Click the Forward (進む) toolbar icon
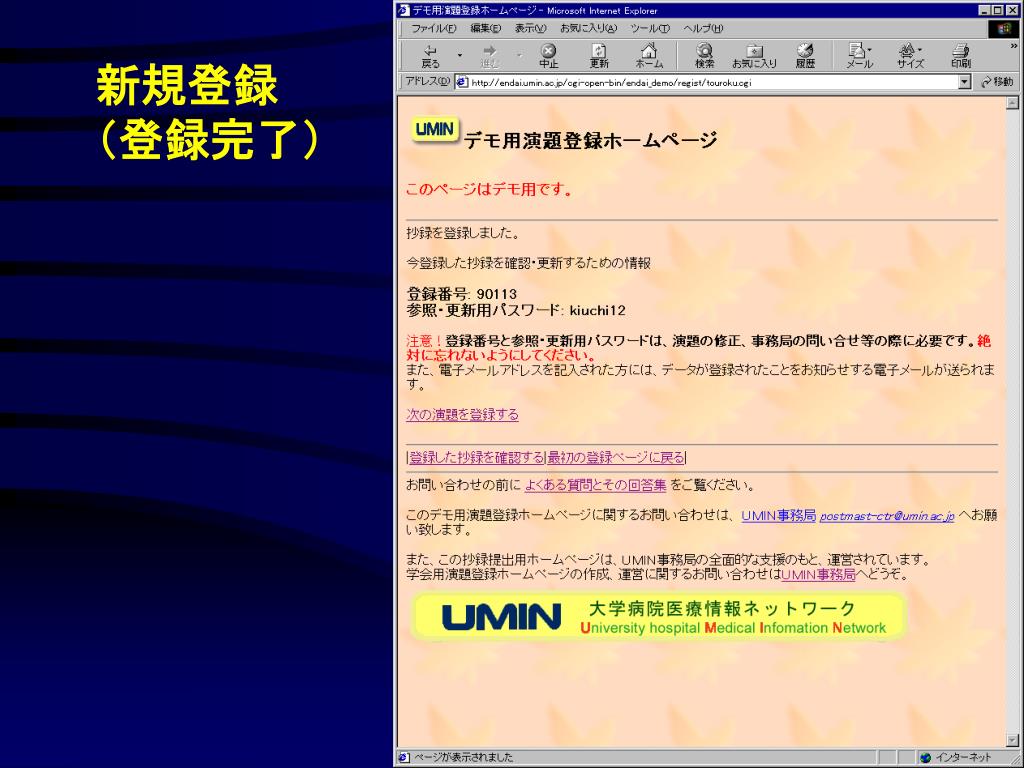Image resolution: width=1024 pixels, height=768 pixels. [489, 56]
